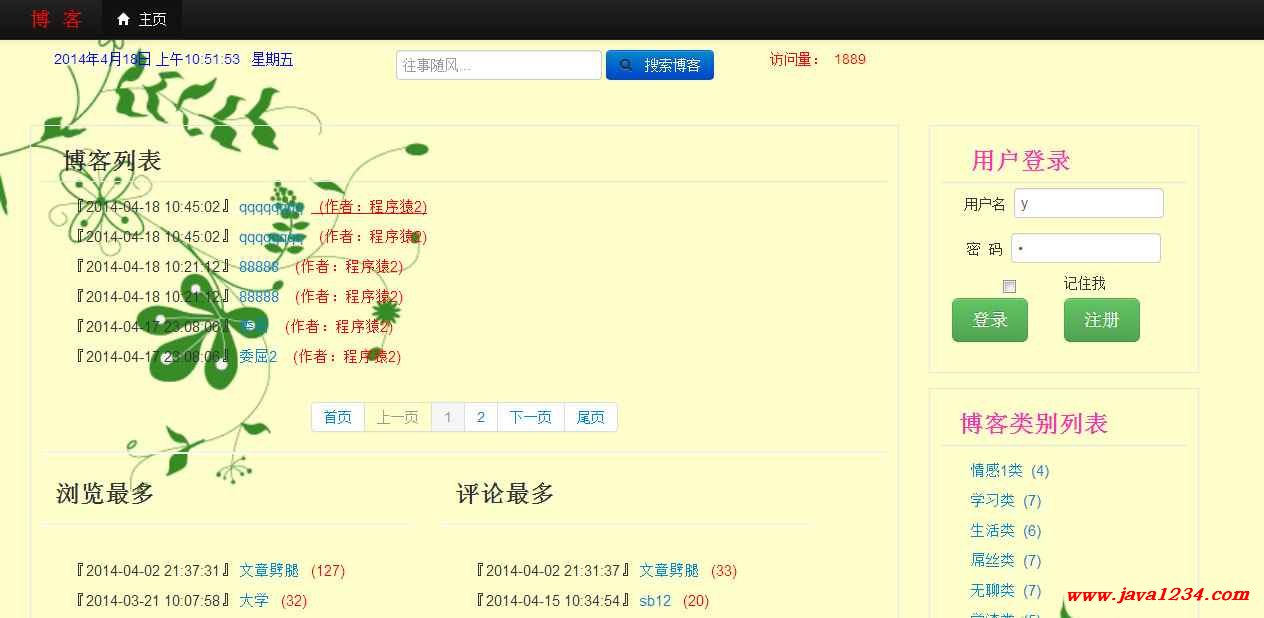
Task: Click 尾页 to jump to last page
Action: (590, 417)
